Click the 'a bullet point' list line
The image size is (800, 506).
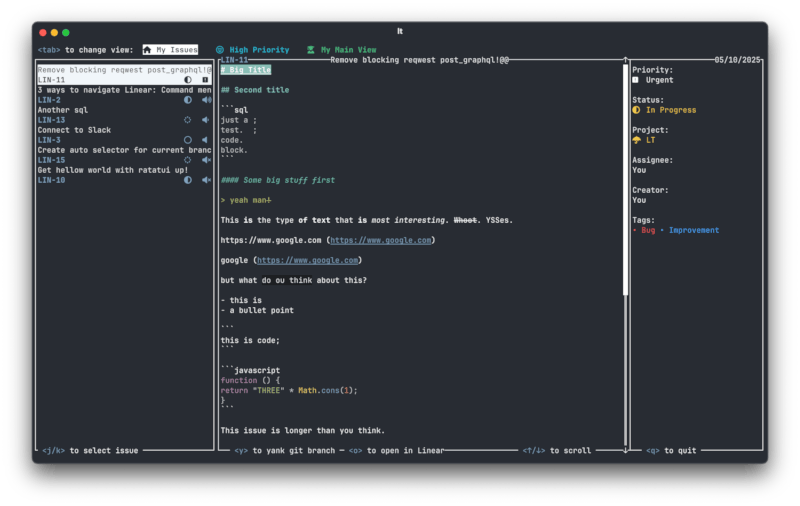tap(257, 310)
